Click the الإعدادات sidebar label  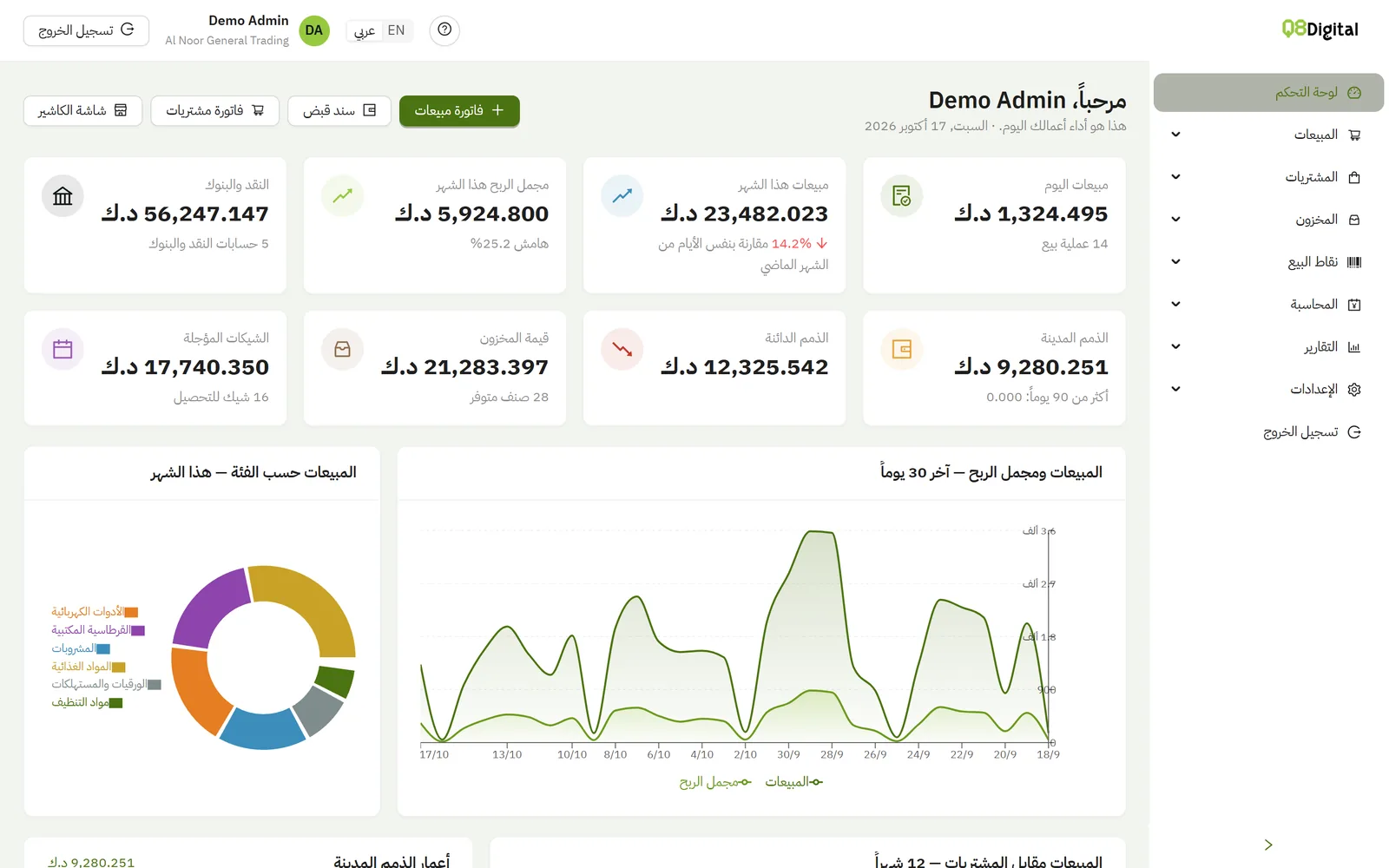[x=1313, y=389]
